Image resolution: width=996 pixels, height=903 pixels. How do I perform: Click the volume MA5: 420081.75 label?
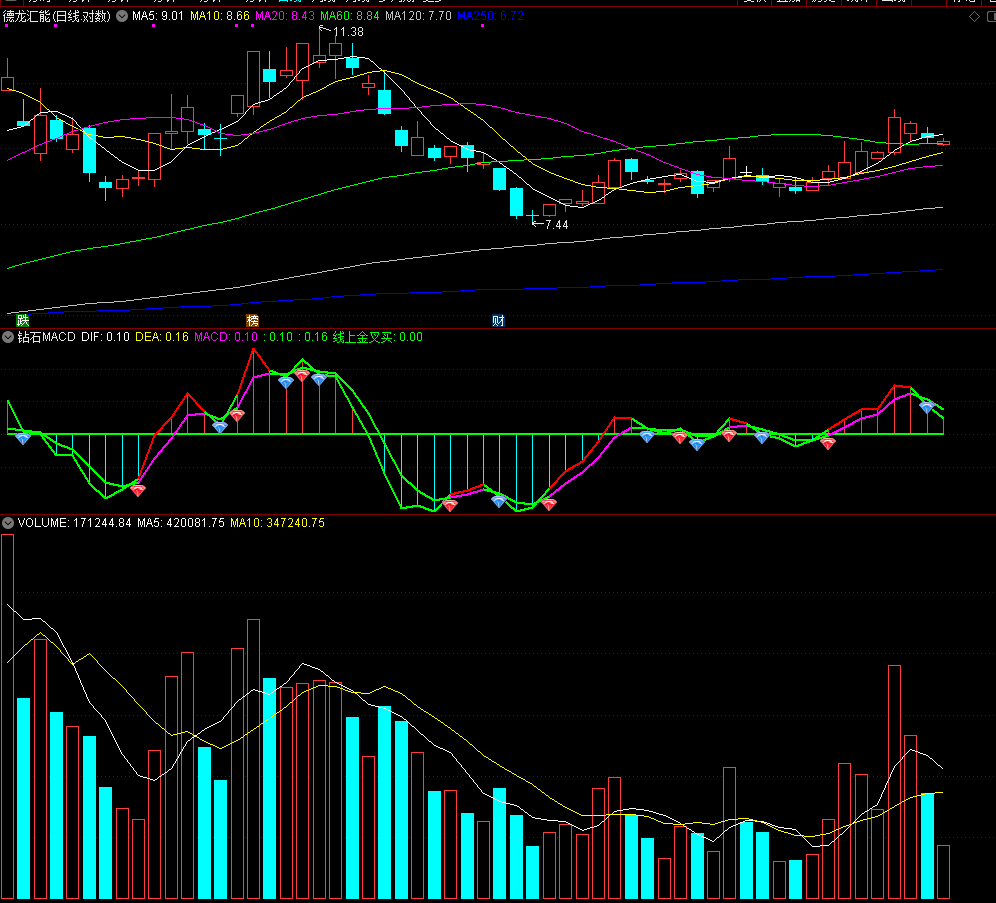point(181,523)
